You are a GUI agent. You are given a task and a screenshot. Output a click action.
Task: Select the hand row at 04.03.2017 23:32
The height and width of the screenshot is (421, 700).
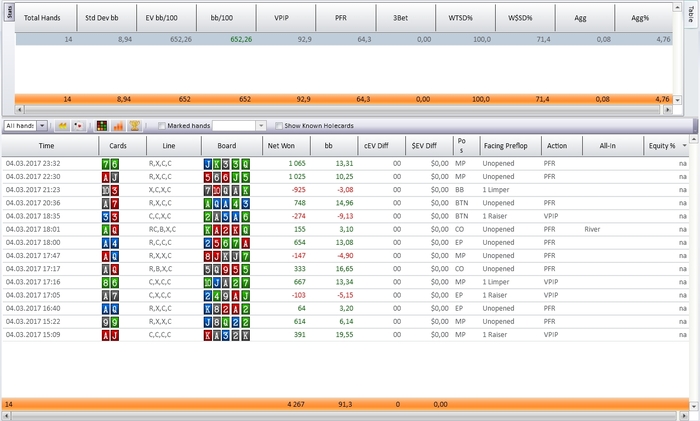coord(346,164)
